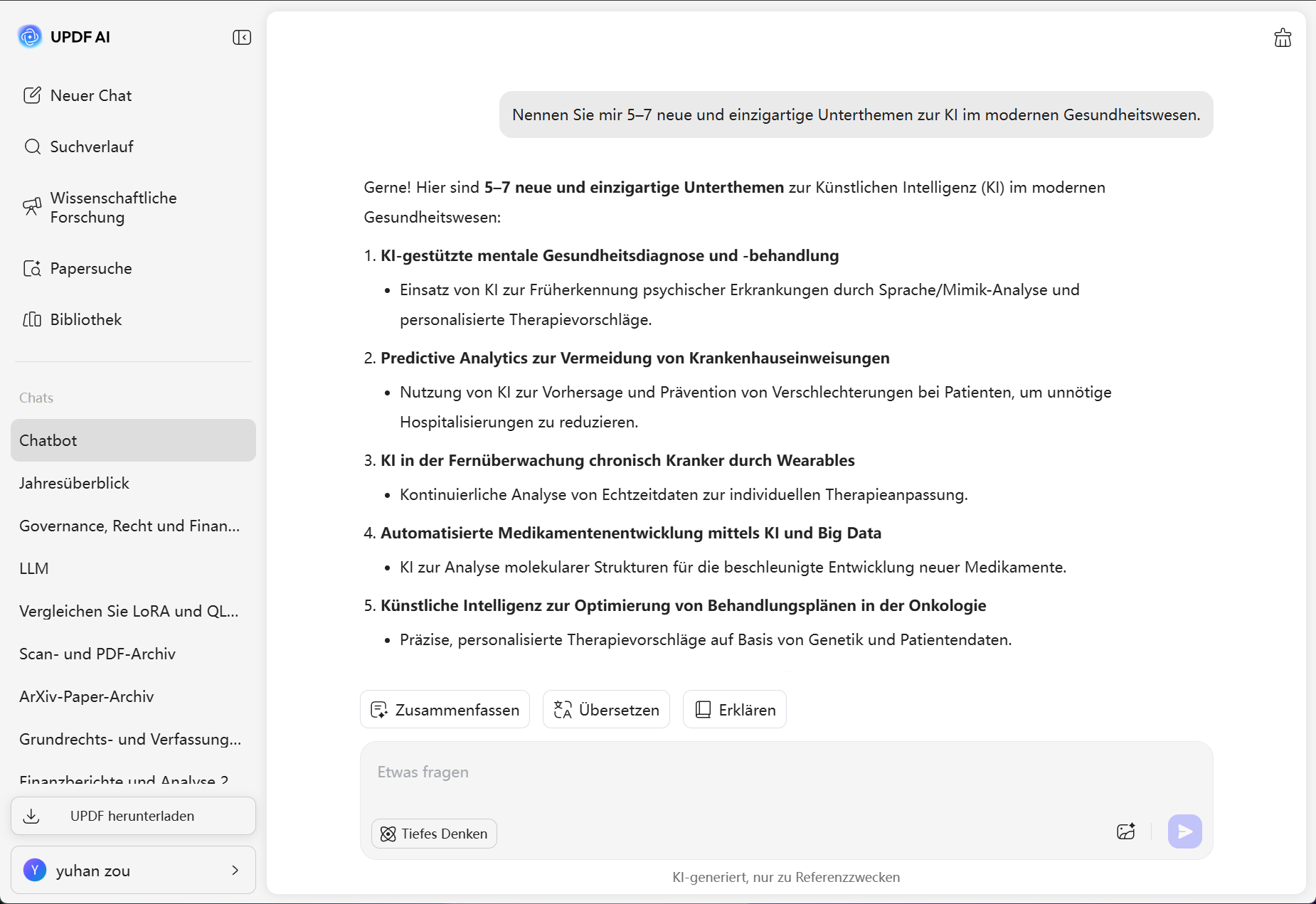Click the send message button
Viewport: 1316px width, 904px height.
(1185, 831)
